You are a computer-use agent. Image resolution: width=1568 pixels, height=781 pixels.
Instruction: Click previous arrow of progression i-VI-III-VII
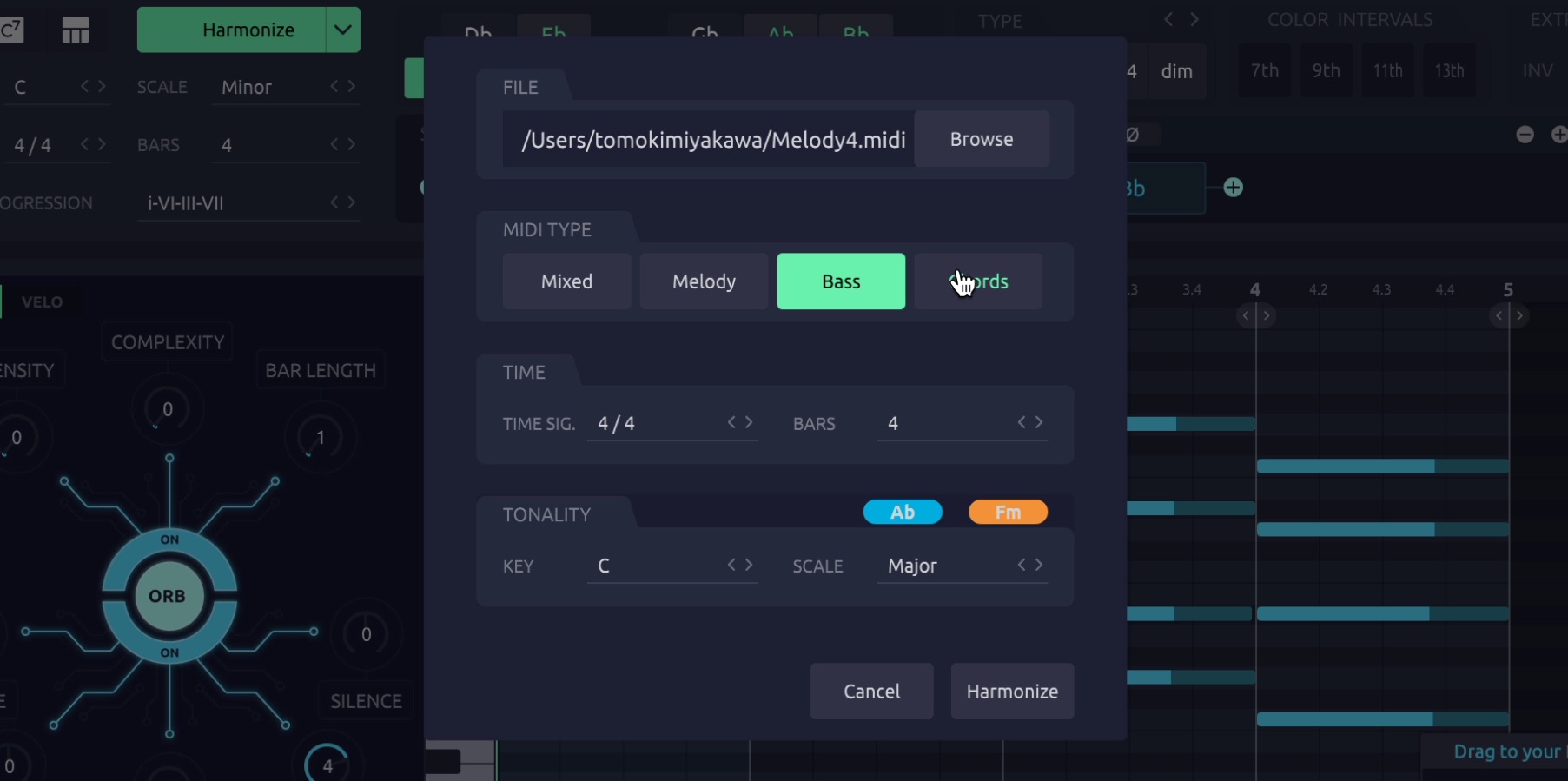click(334, 202)
